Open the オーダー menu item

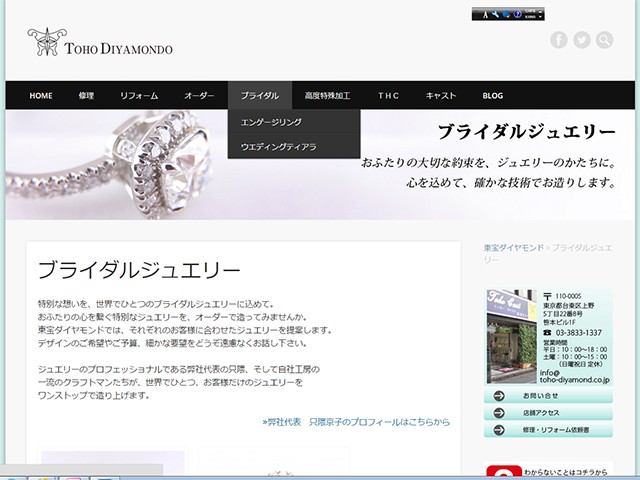point(199,96)
